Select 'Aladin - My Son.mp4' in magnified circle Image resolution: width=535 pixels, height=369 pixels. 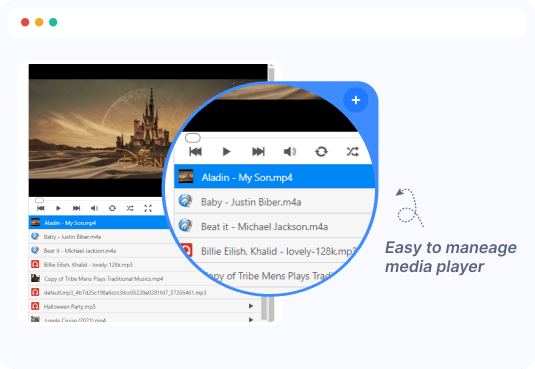[275, 176]
